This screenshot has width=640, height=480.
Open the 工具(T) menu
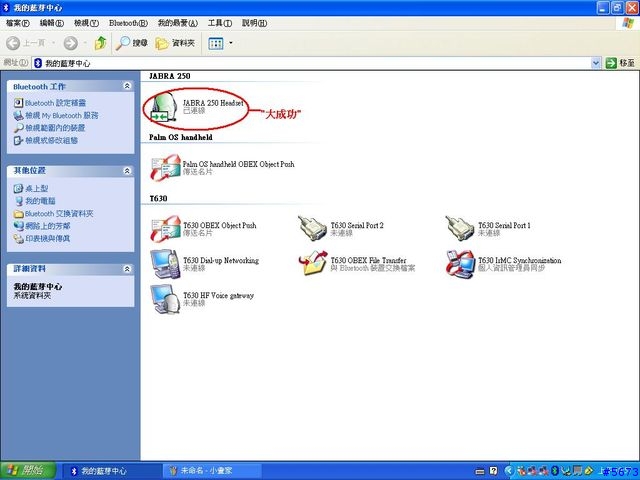(220, 23)
